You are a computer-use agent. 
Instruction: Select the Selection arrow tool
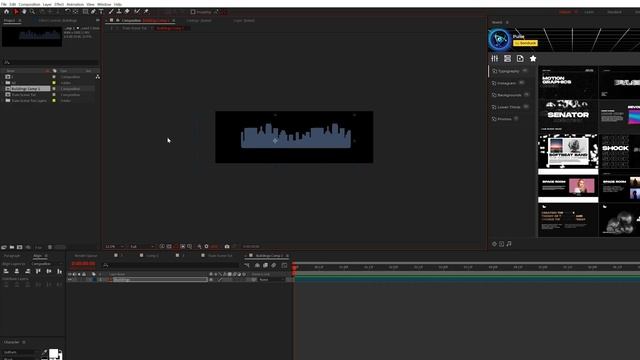(16, 12)
